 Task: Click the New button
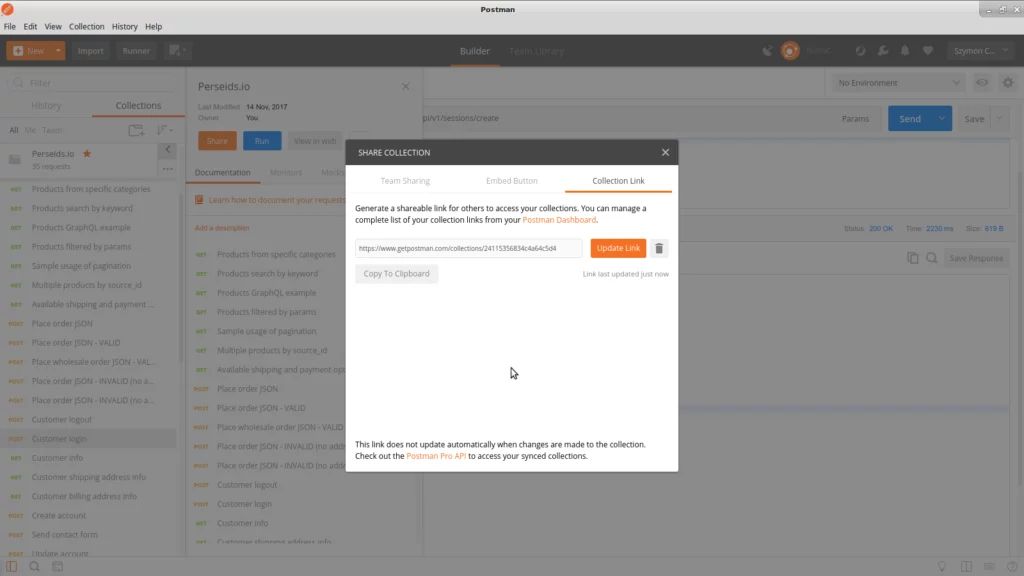coord(29,51)
